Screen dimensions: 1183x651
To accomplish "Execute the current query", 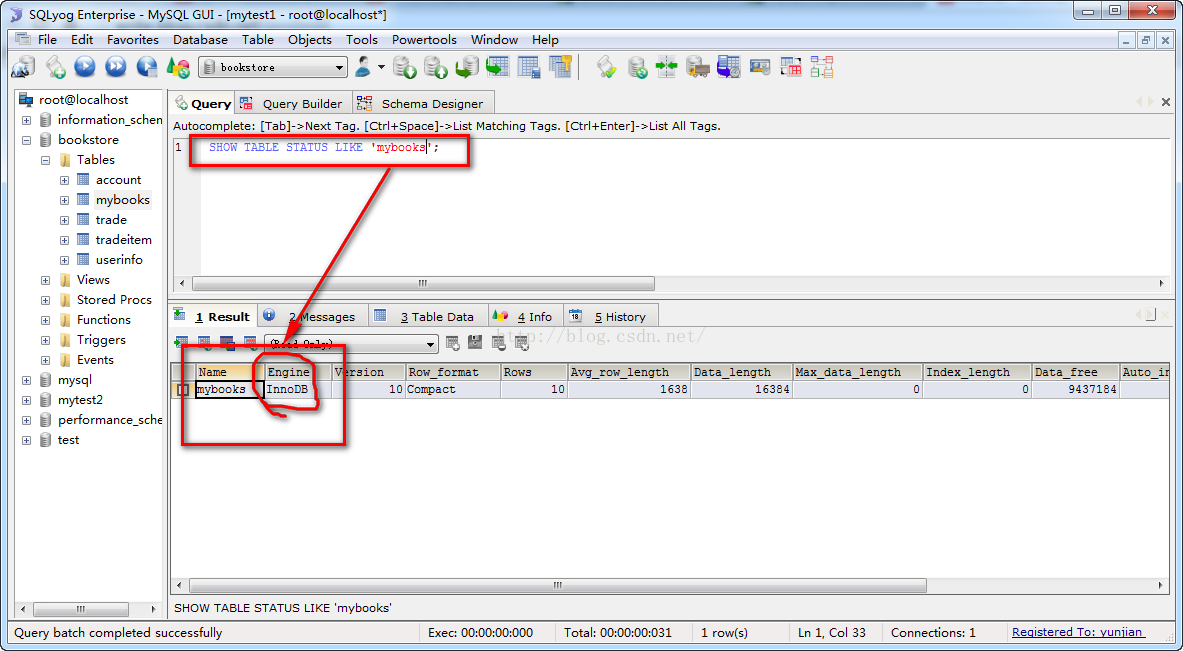I will (84, 67).
